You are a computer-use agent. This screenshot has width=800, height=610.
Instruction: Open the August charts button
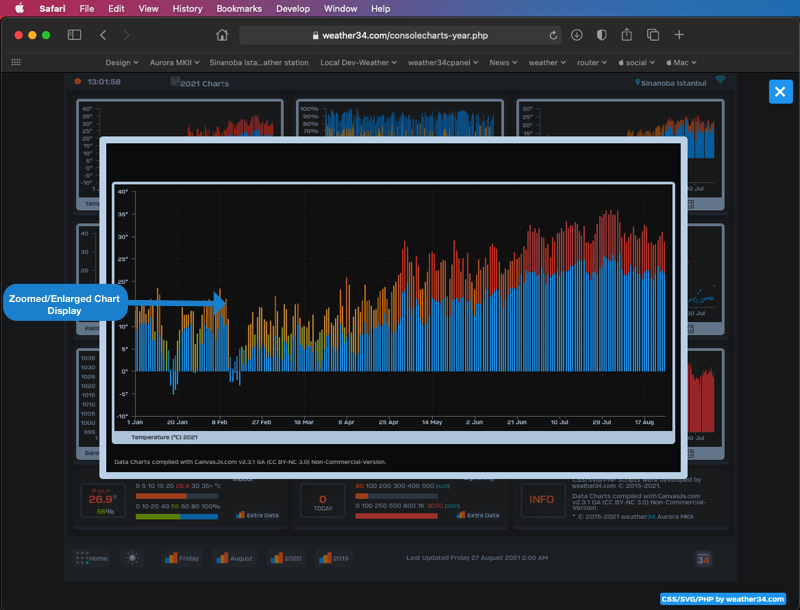(x=234, y=558)
